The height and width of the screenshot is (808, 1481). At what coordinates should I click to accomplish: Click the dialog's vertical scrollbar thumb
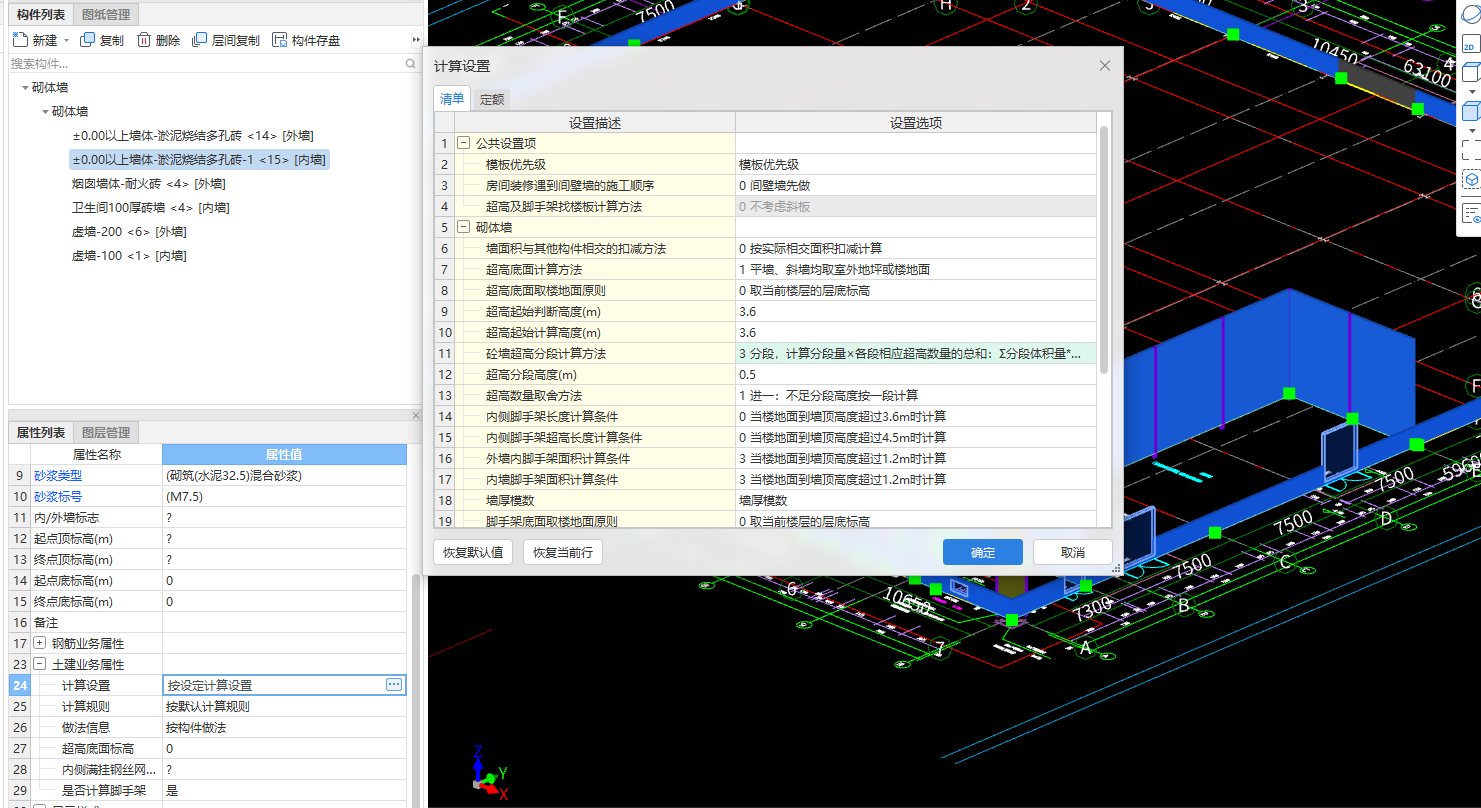[x=1104, y=250]
